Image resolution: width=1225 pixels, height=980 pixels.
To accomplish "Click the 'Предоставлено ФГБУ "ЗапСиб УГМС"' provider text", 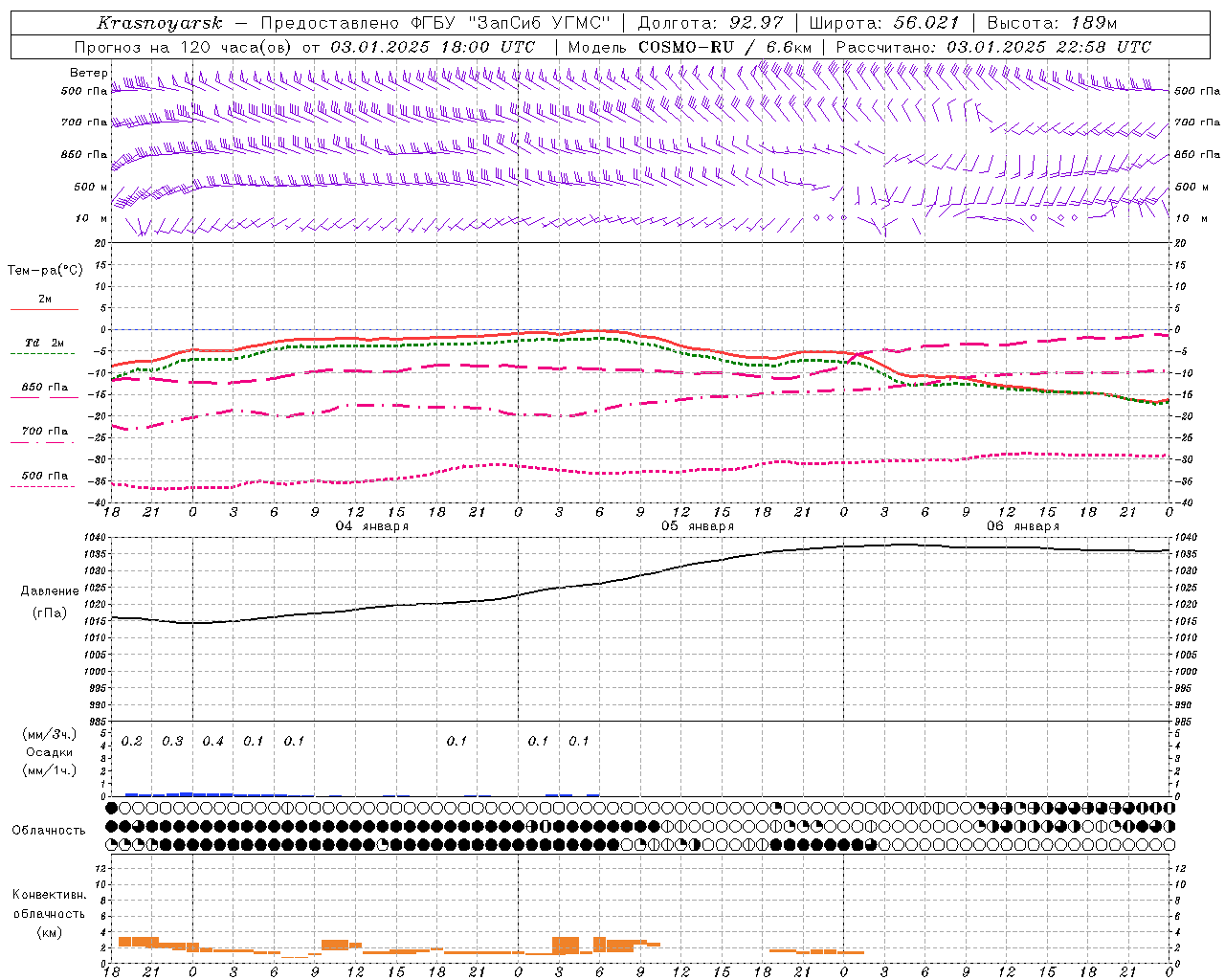I will pyautogui.click(x=435, y=23).
